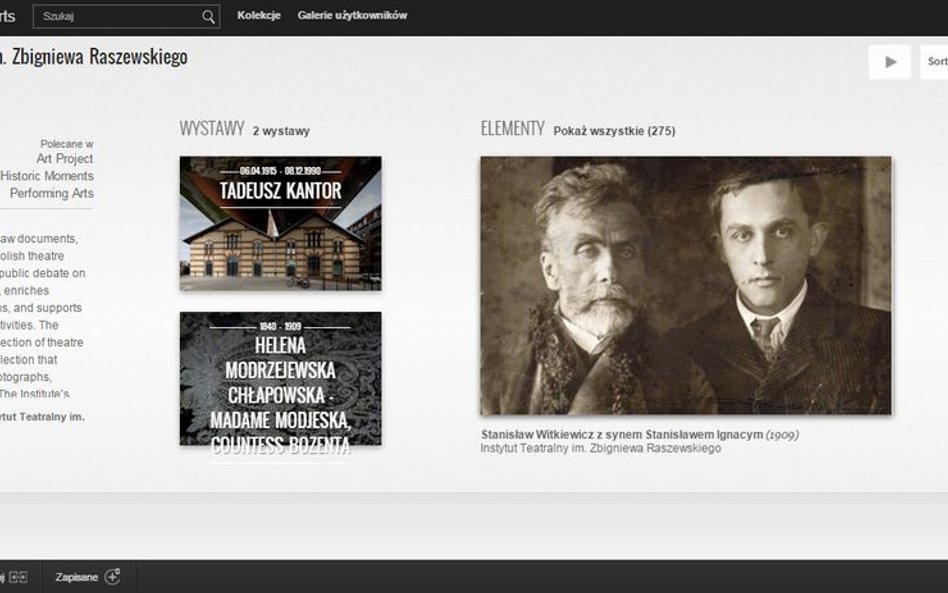
Task: Show all 275 items via Pokaż wszystkie
Action: coord(616,130)
